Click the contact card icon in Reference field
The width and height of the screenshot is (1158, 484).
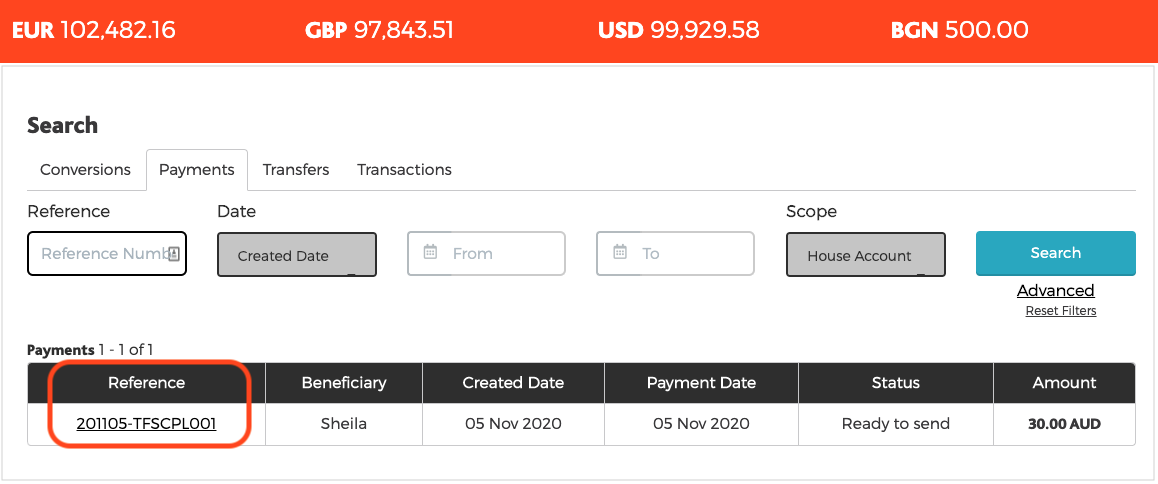pos(174,253)
